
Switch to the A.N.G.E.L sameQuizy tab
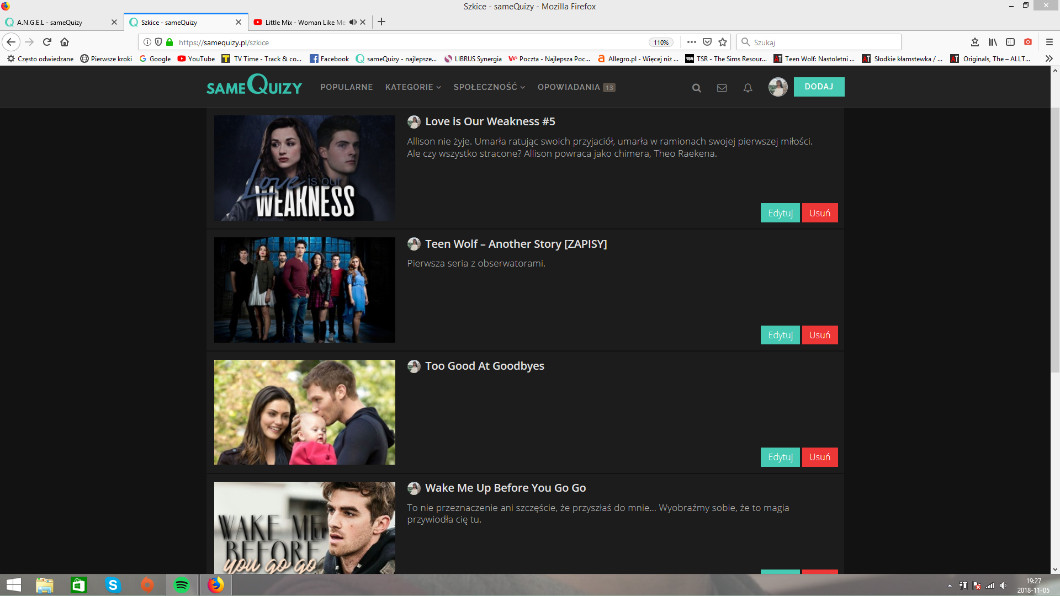tap(55, 22)
